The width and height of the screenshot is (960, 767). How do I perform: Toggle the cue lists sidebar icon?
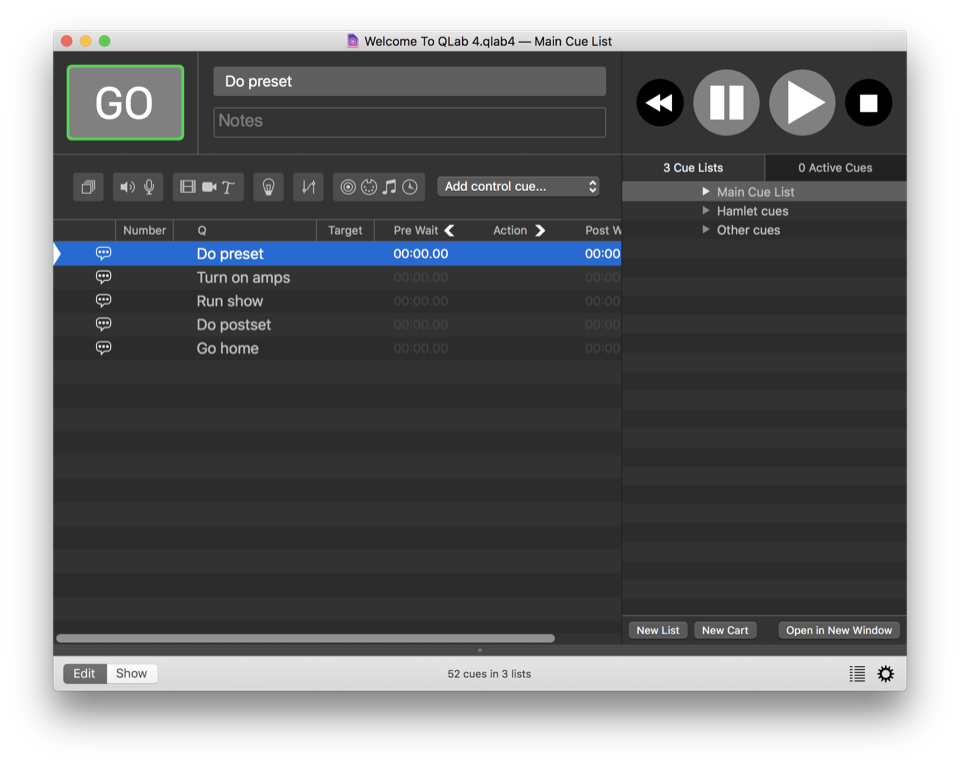(x=857, y=674)
